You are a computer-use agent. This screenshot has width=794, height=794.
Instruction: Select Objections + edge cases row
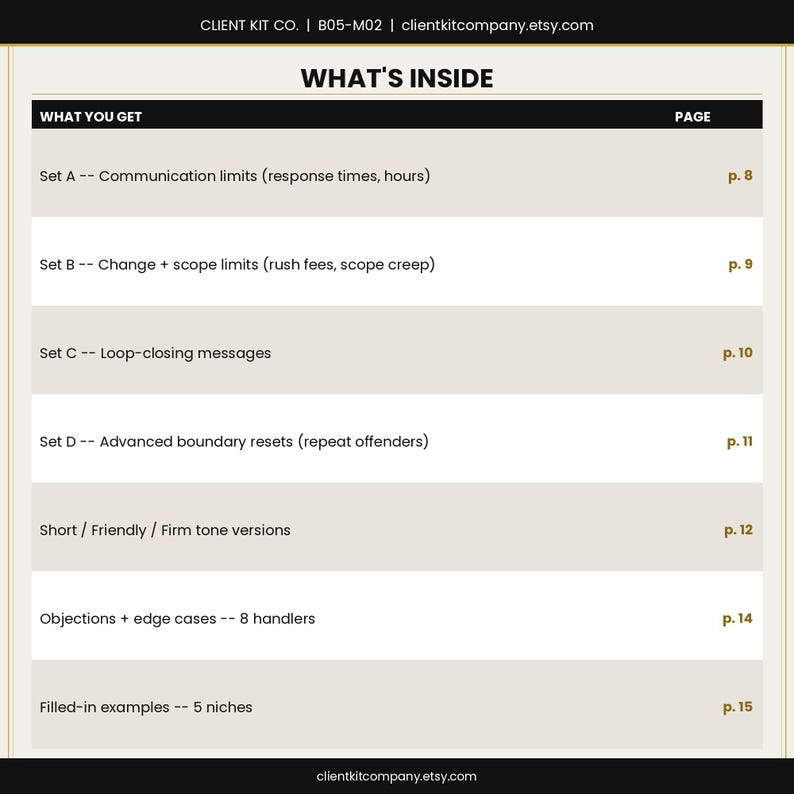tap(397, 616)
